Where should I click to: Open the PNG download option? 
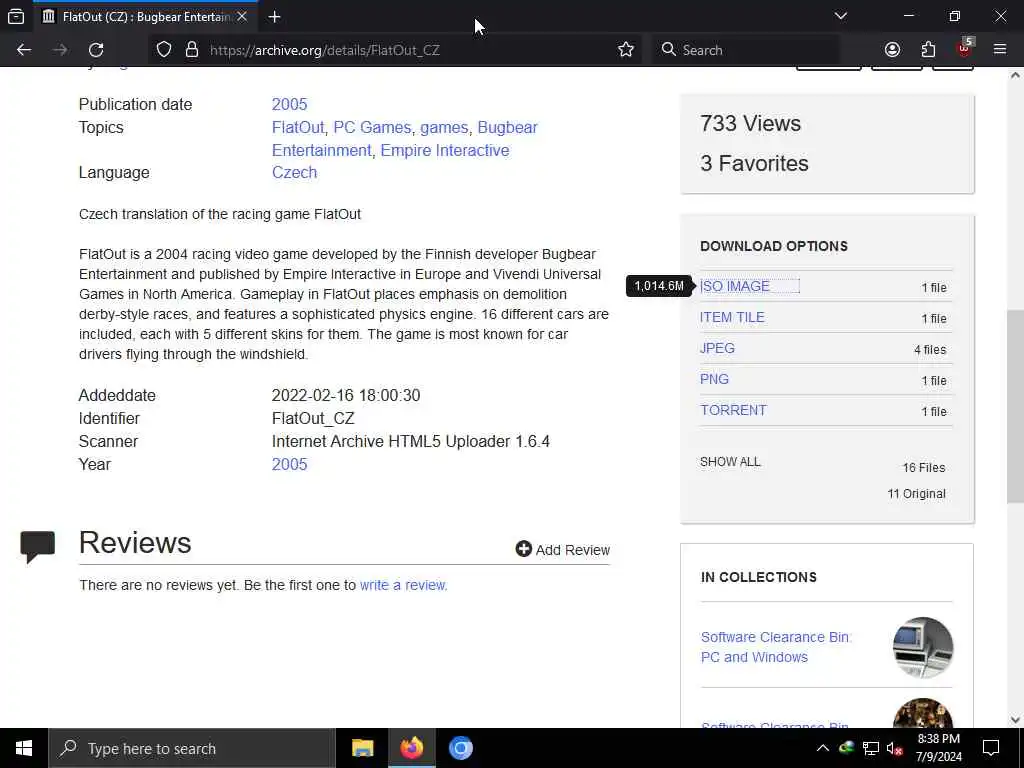[x=714, y=379]
